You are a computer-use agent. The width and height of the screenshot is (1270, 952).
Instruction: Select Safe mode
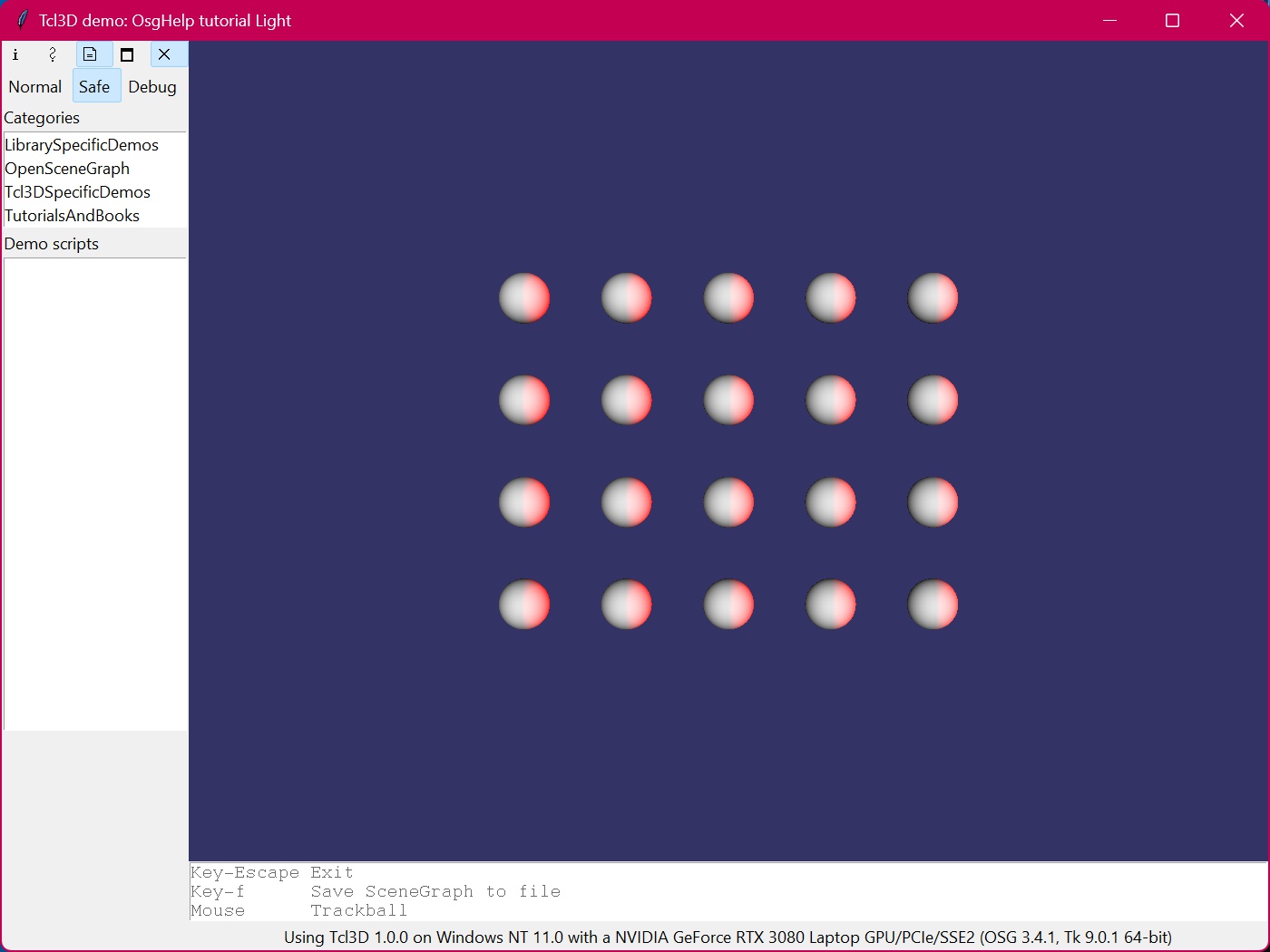pos(94,87)
